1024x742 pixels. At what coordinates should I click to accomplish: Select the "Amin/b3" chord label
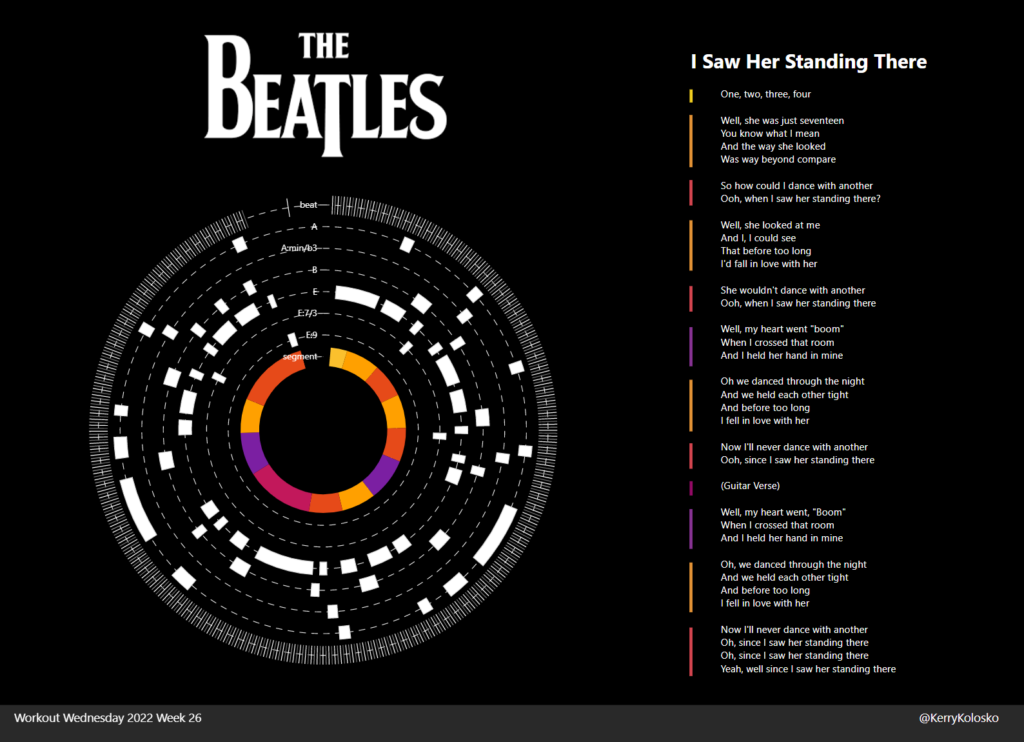click(x=299, y=248)
